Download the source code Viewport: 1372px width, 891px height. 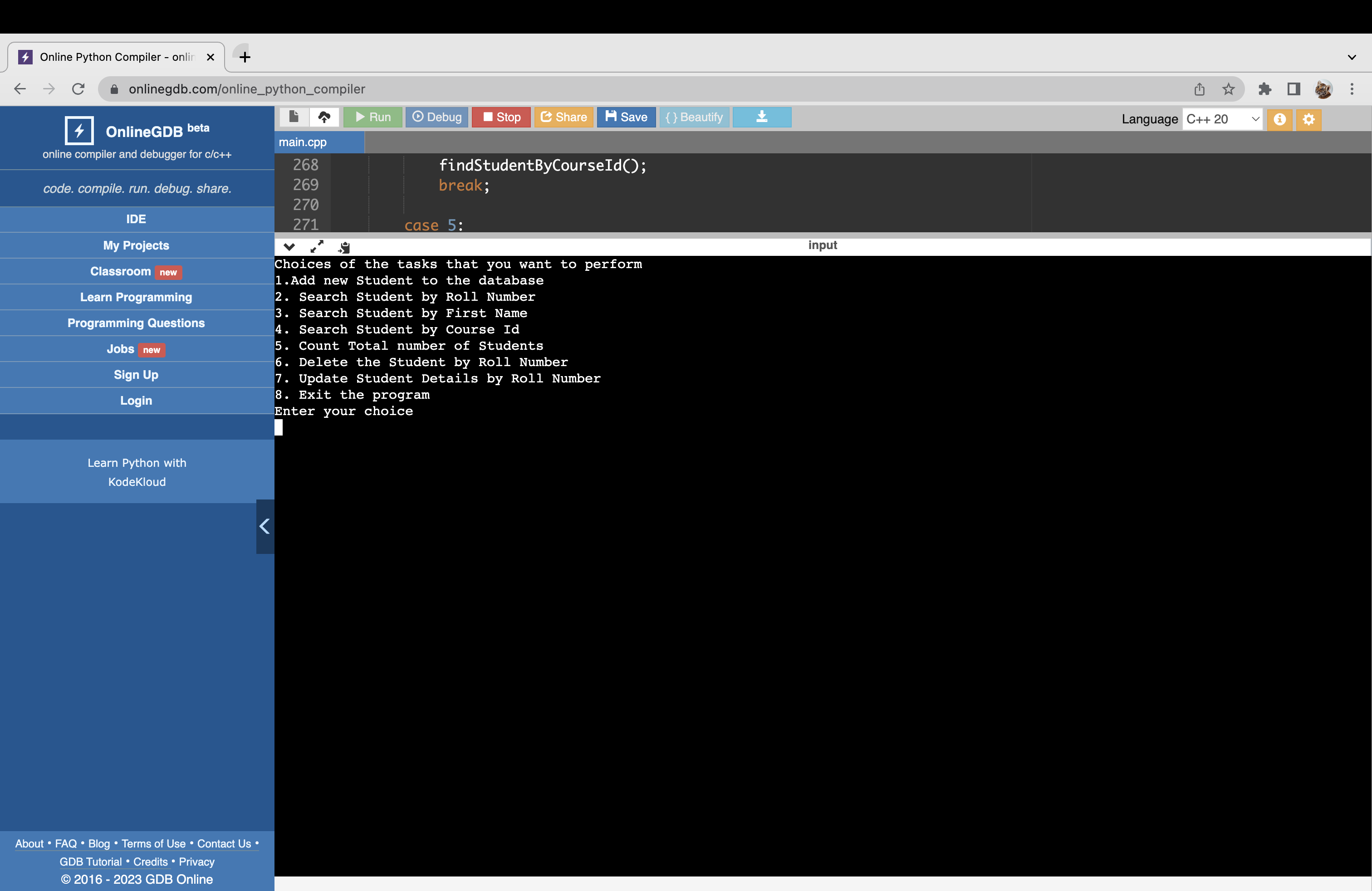(761, 117)
